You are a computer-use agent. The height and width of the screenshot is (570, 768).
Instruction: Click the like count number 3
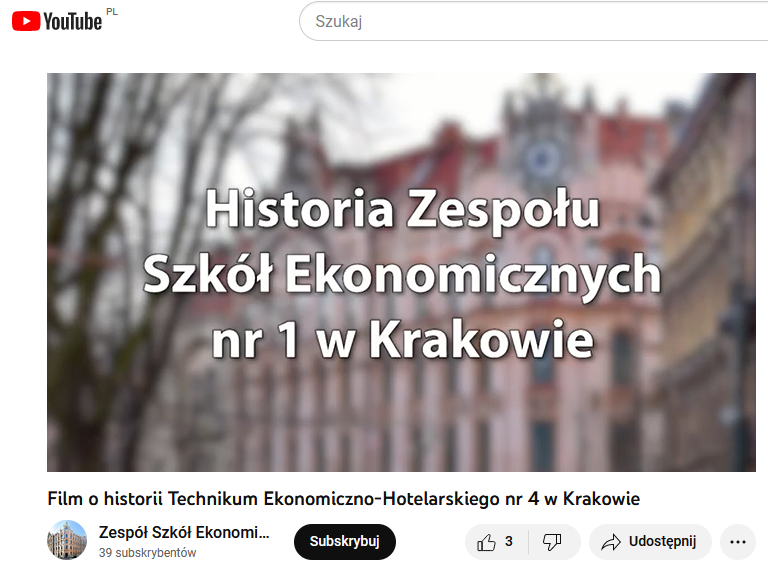tap(508, 542)
